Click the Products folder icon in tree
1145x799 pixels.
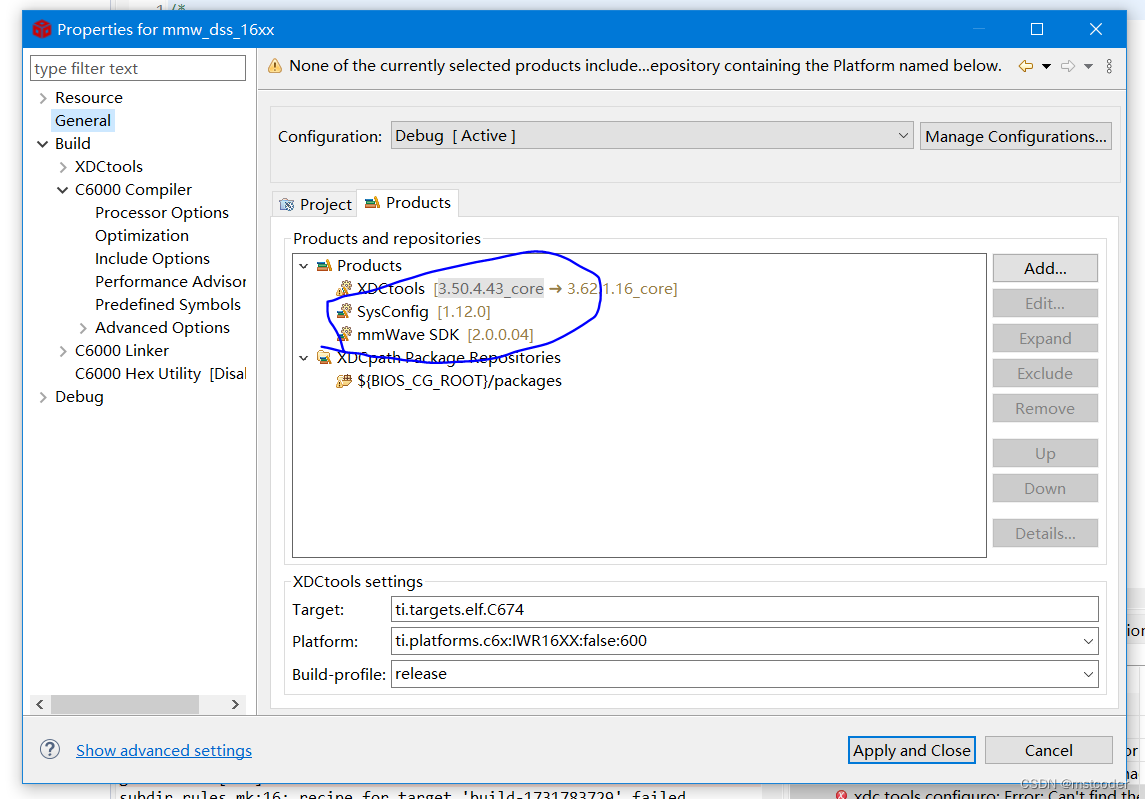324,265
